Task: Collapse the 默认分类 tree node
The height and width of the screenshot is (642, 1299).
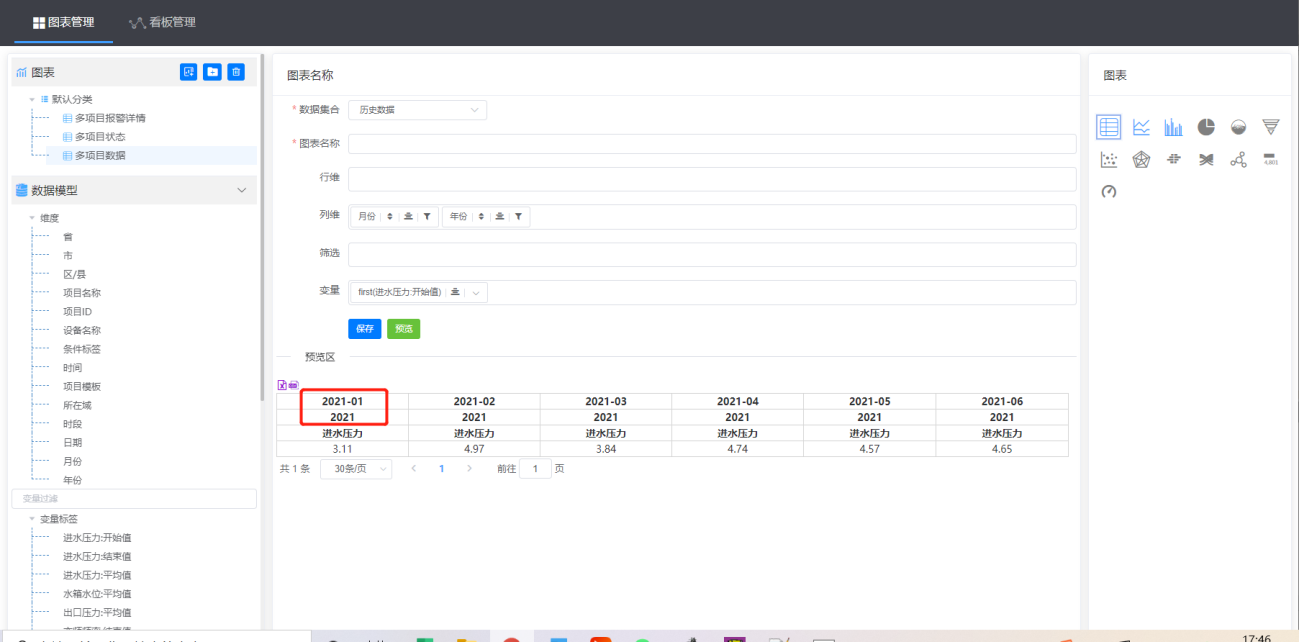Action: [32, 99]
